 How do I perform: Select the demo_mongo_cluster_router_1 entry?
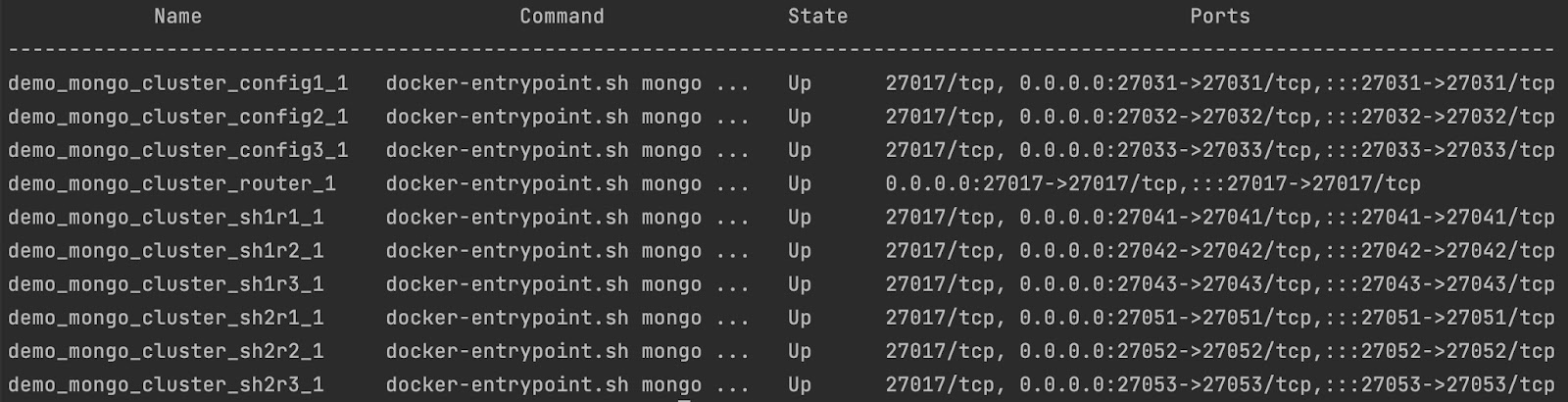tap(171, 184)
